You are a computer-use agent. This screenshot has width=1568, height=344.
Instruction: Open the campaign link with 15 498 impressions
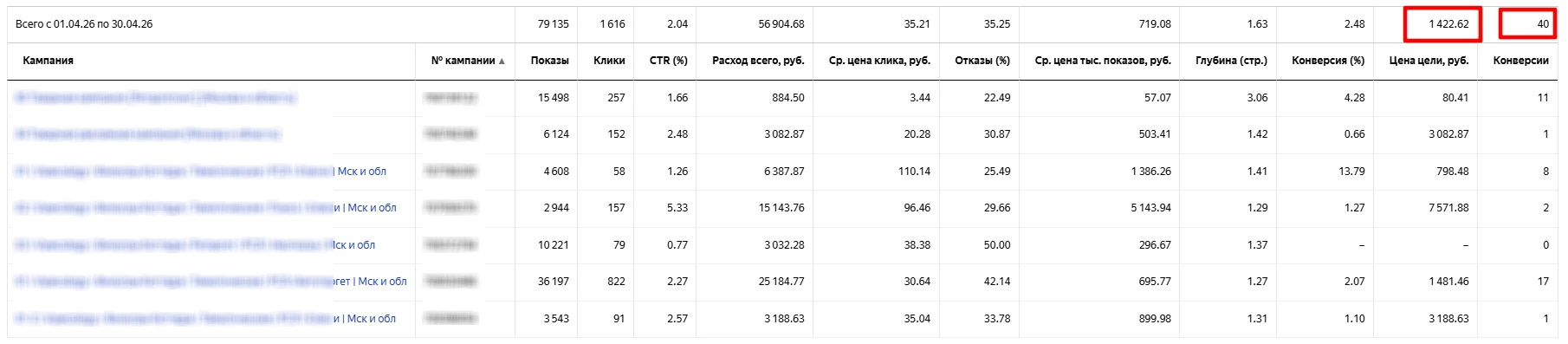click(155, 98)
